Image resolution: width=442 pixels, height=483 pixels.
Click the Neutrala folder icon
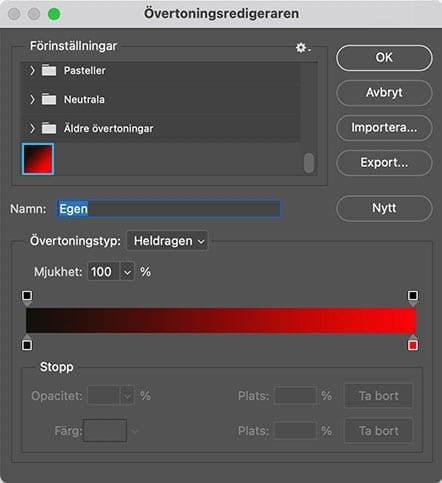[49, 99]
